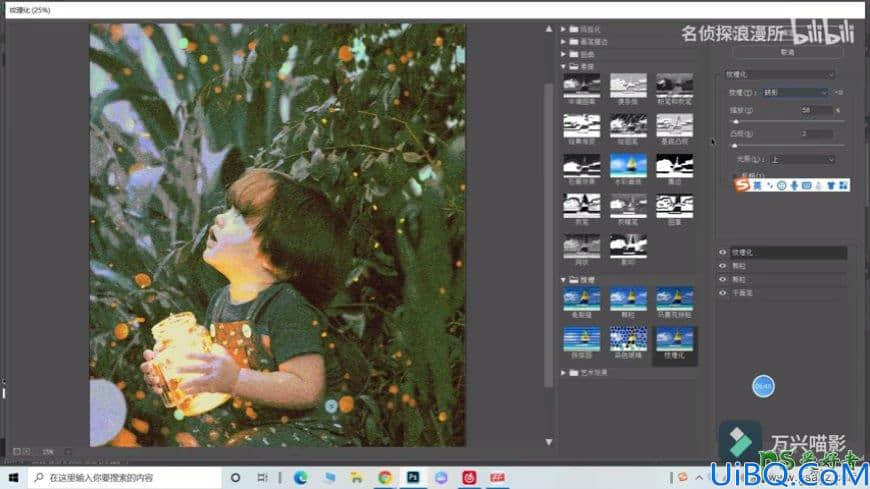Image resolution: width=870 pixels, height=489 pixels.
Task: Select the 图章 filter thumbnail
Action: click(x=674, y=206)
